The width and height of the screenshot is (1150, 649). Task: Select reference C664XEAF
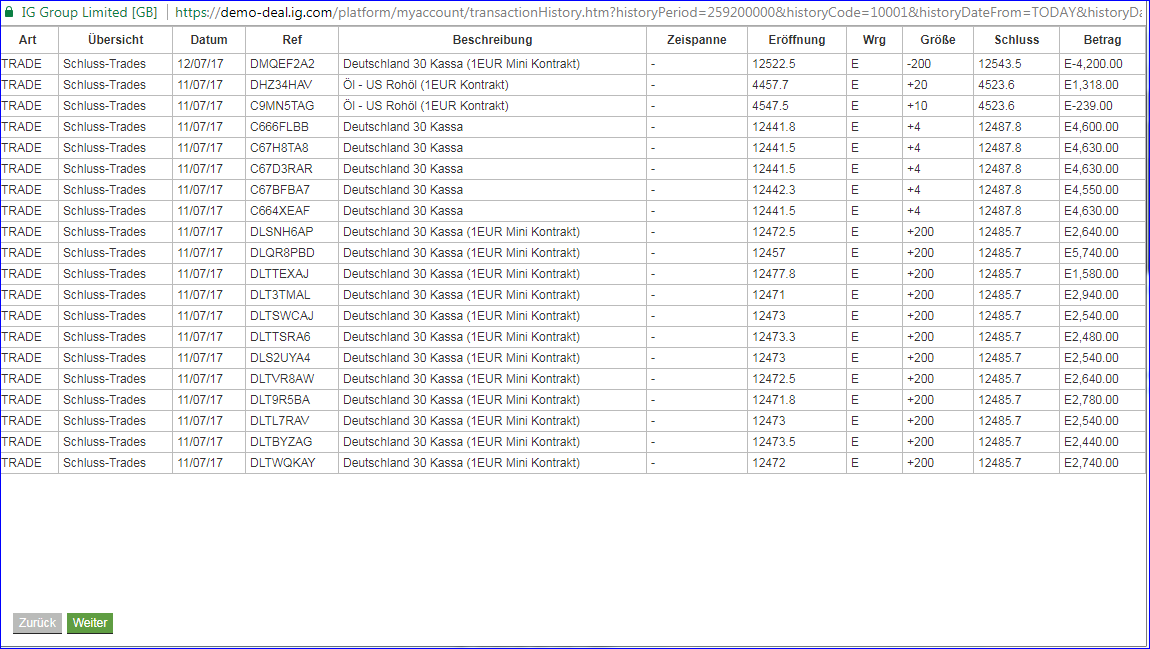coord(279,211)
